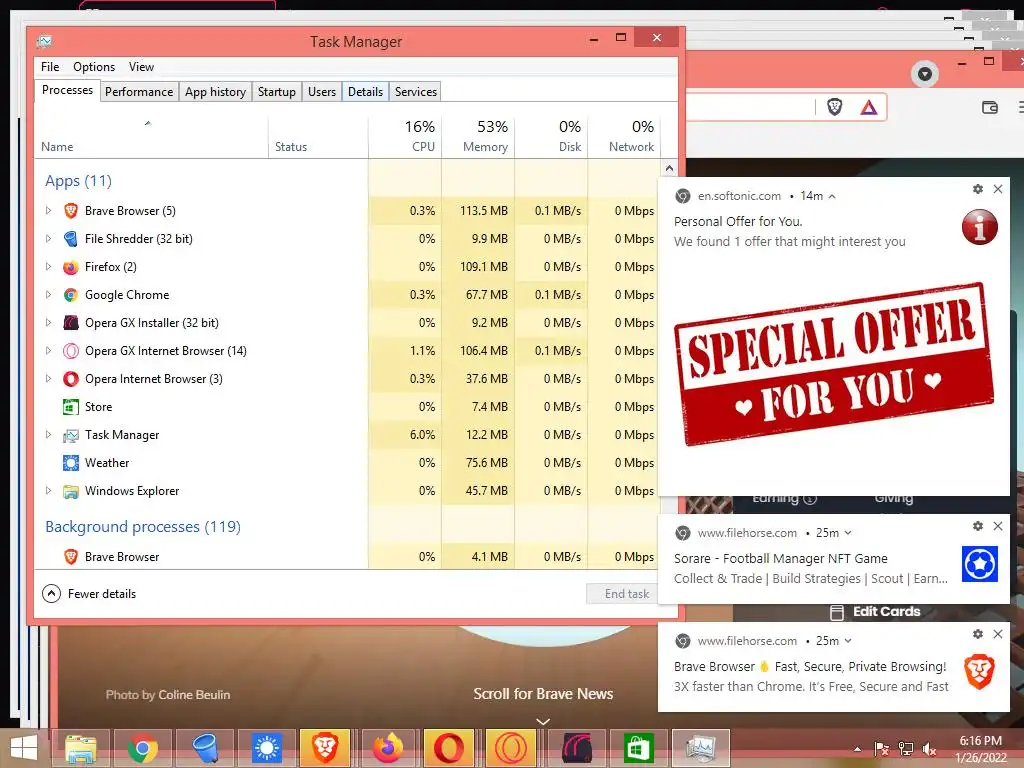Expand the Google Chrome process group
The height and width of the screenshot is (768, 1024).
pos(48,295)
